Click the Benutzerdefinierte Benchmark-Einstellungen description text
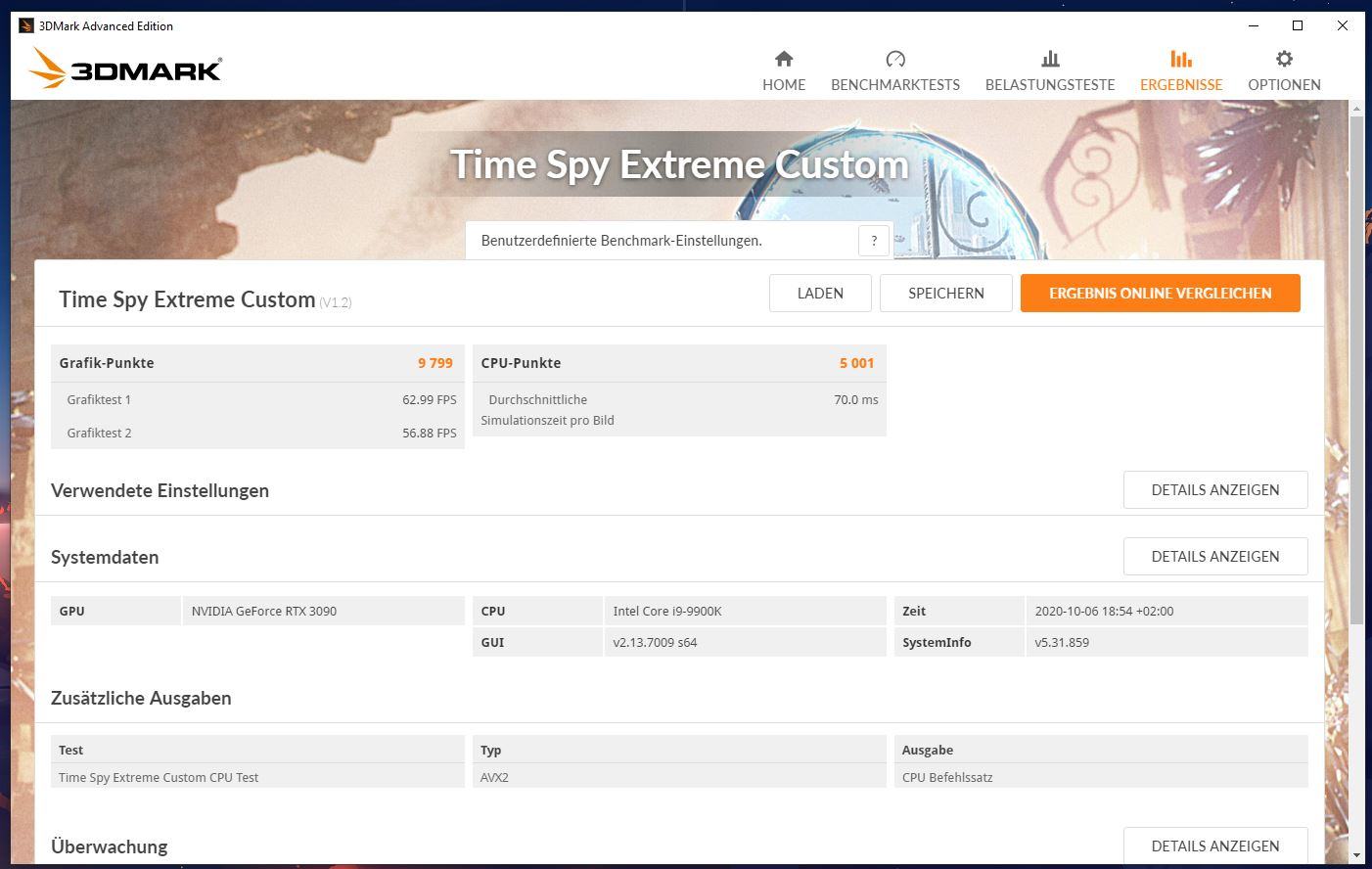The image size is (1372, 869). click(621, 241)
